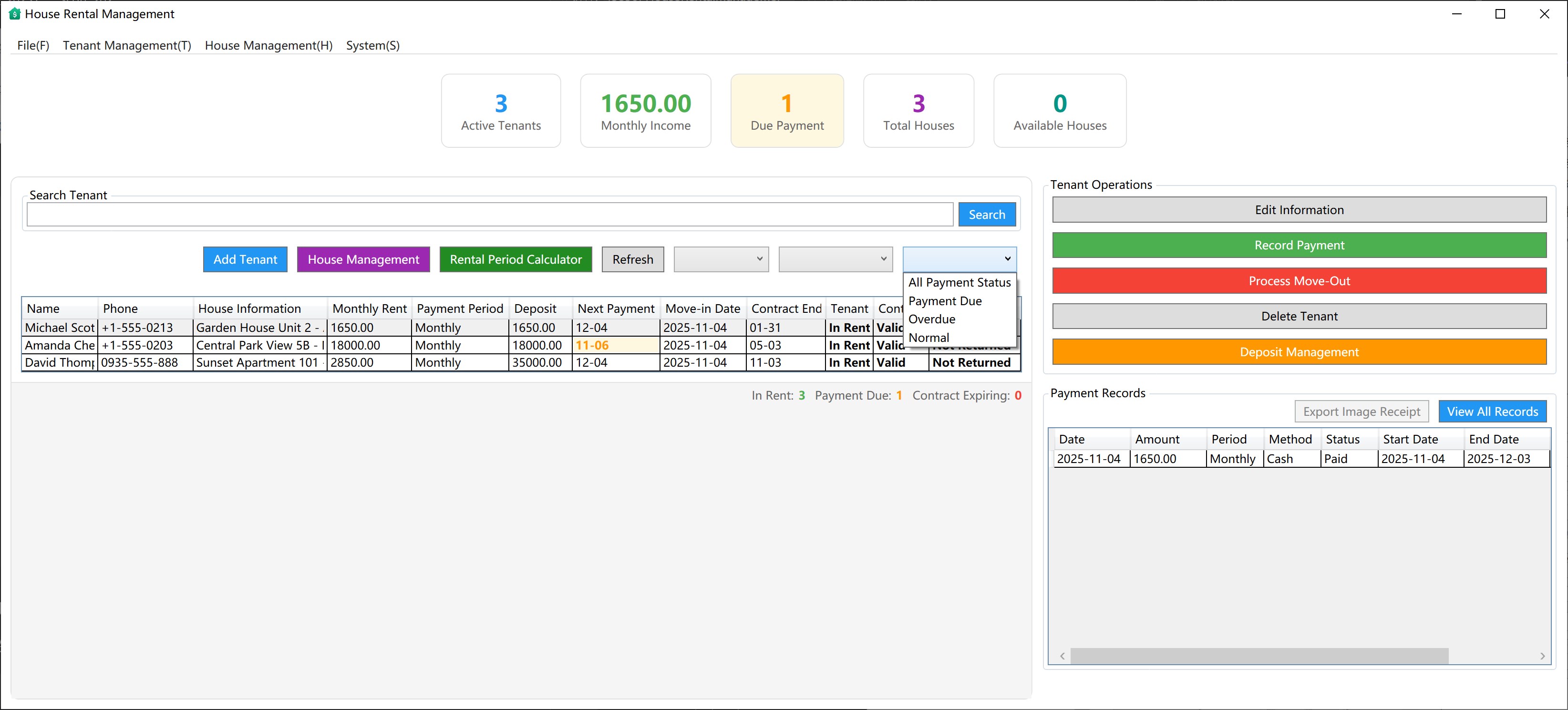Open the Tenant Management menu
The image size is (1568, 710).
[x=126, y=45]
